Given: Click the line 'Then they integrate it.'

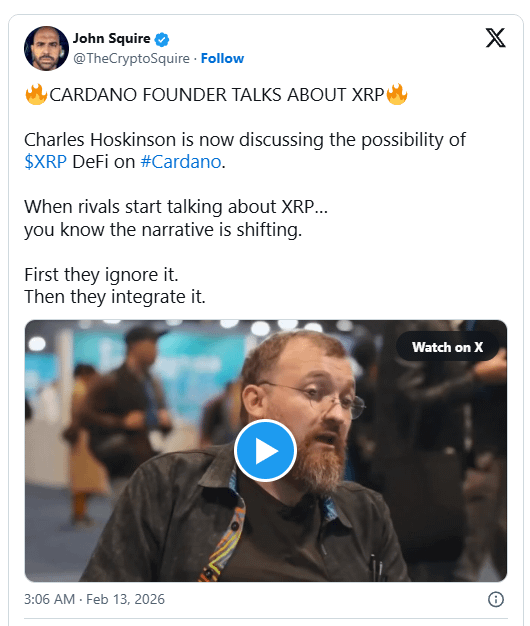Looking at the screenshot, I should point(115,297).
